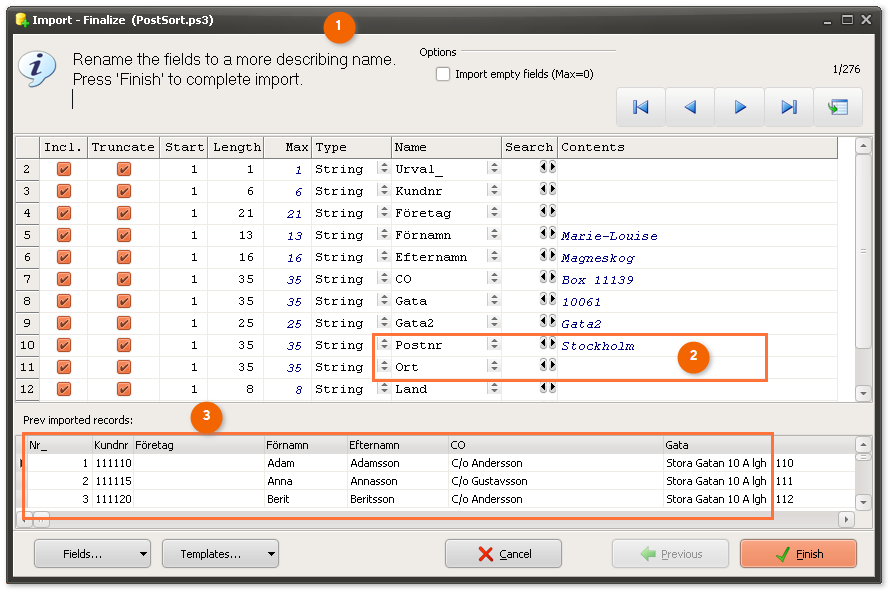Click the Name column header

(x=446, y=147)
